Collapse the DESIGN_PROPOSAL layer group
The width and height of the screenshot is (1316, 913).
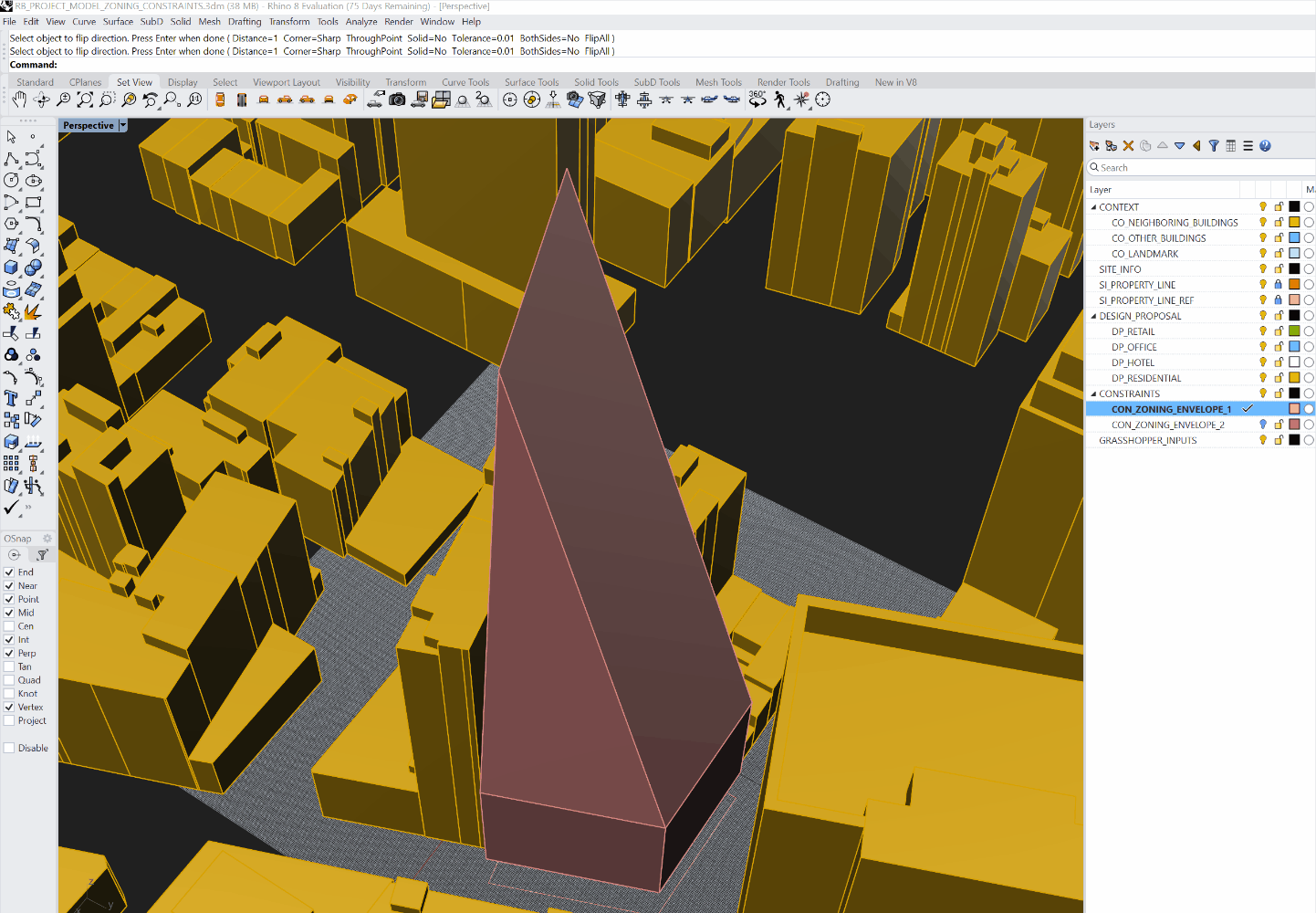[1093, 316]
